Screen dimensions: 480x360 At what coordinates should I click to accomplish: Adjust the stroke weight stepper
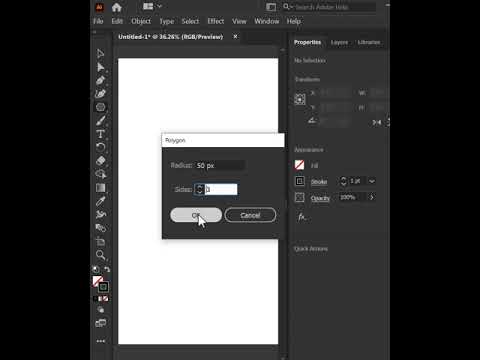point(343,181)
